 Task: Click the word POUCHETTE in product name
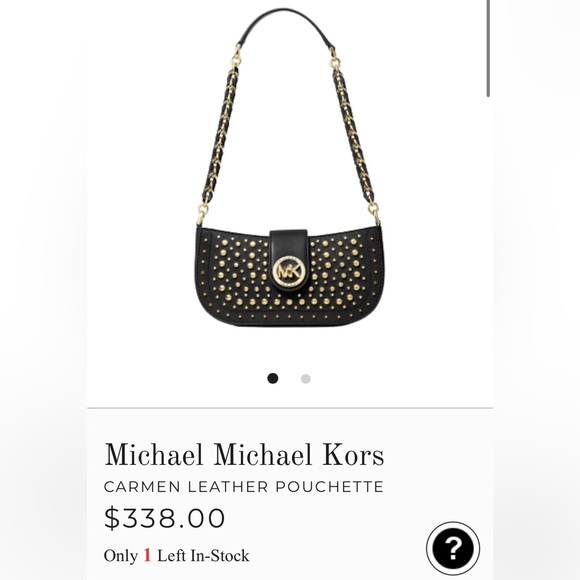coord(330,487)
